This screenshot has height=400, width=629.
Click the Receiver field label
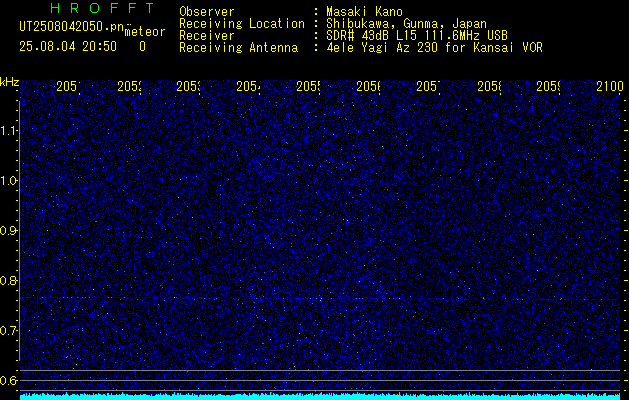point(207,36)
